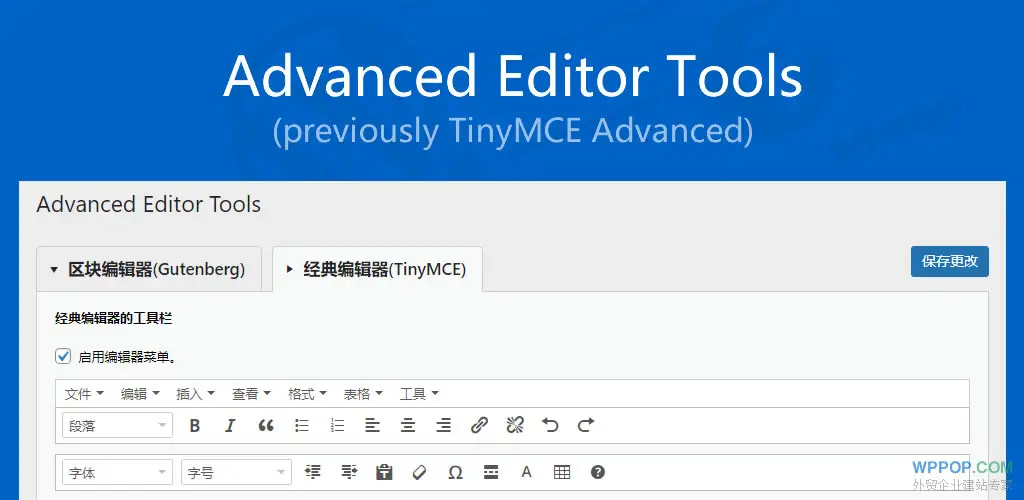Click the italic formatting icon
1024x500 pixels.
230,425
